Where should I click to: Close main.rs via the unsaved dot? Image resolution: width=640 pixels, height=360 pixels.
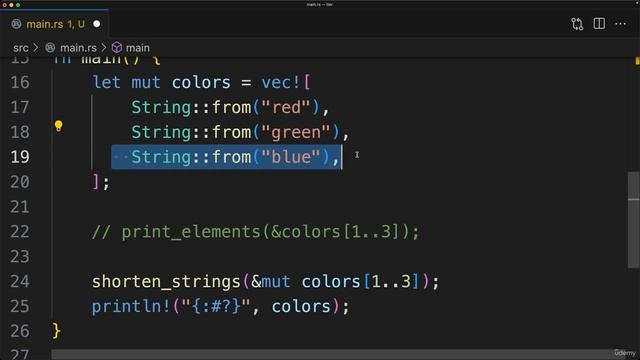point(97,24)
